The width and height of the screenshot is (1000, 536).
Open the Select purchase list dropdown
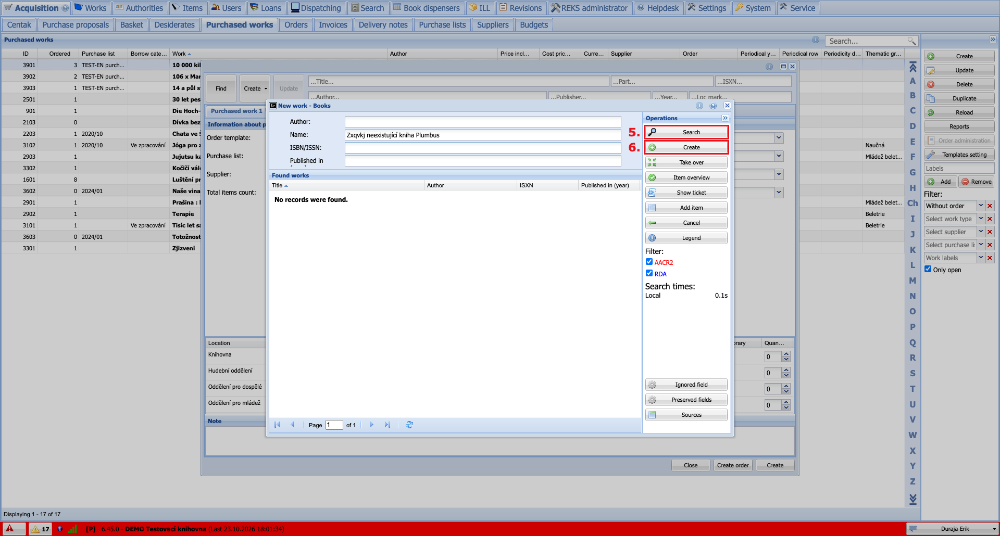coord(981,245)
